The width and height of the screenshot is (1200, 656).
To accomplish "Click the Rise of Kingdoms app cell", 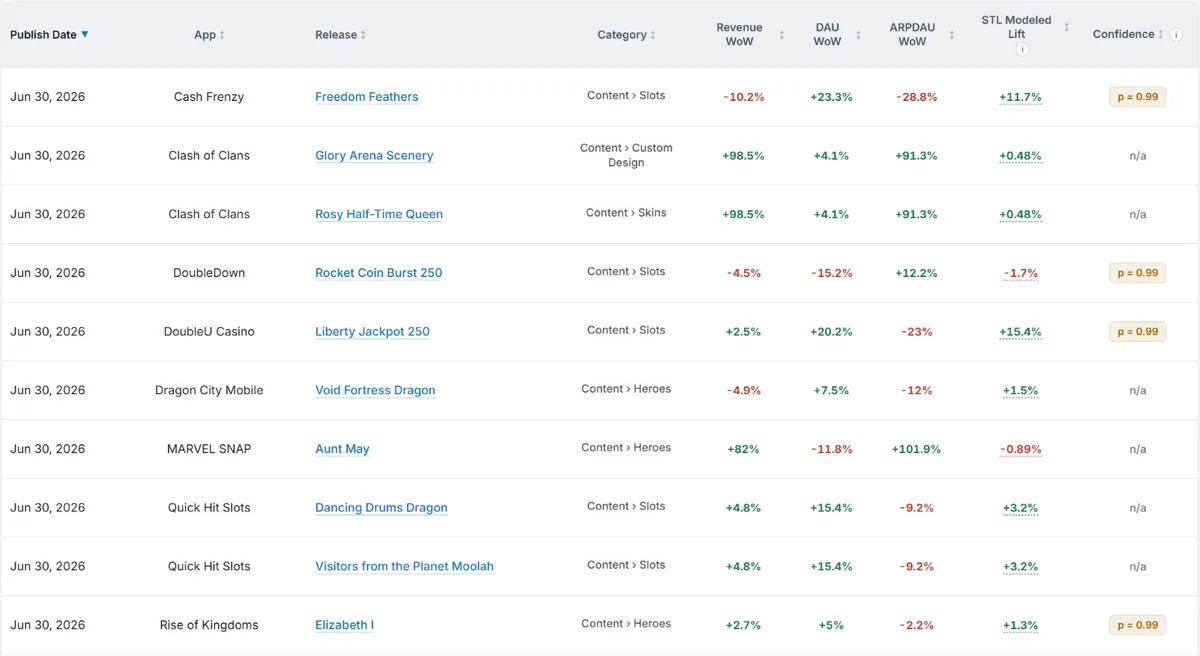I will (x=209, y=625).
